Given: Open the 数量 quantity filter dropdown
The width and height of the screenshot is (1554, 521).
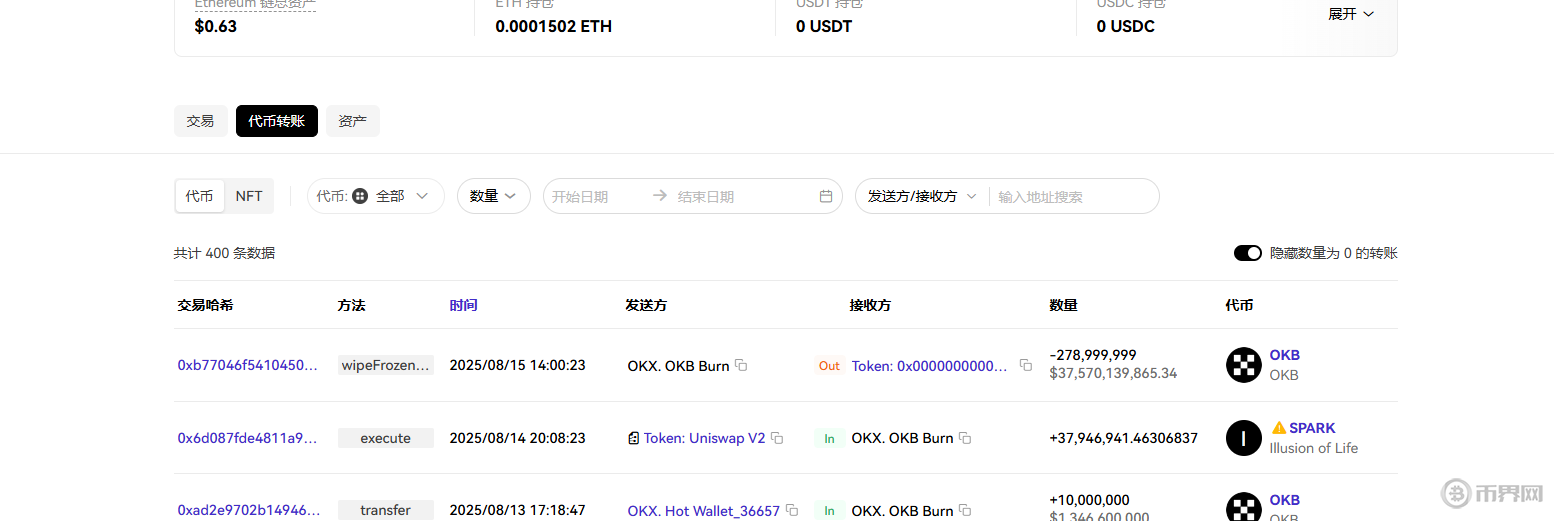Looking at the screenshot, I should coord(493,196).
